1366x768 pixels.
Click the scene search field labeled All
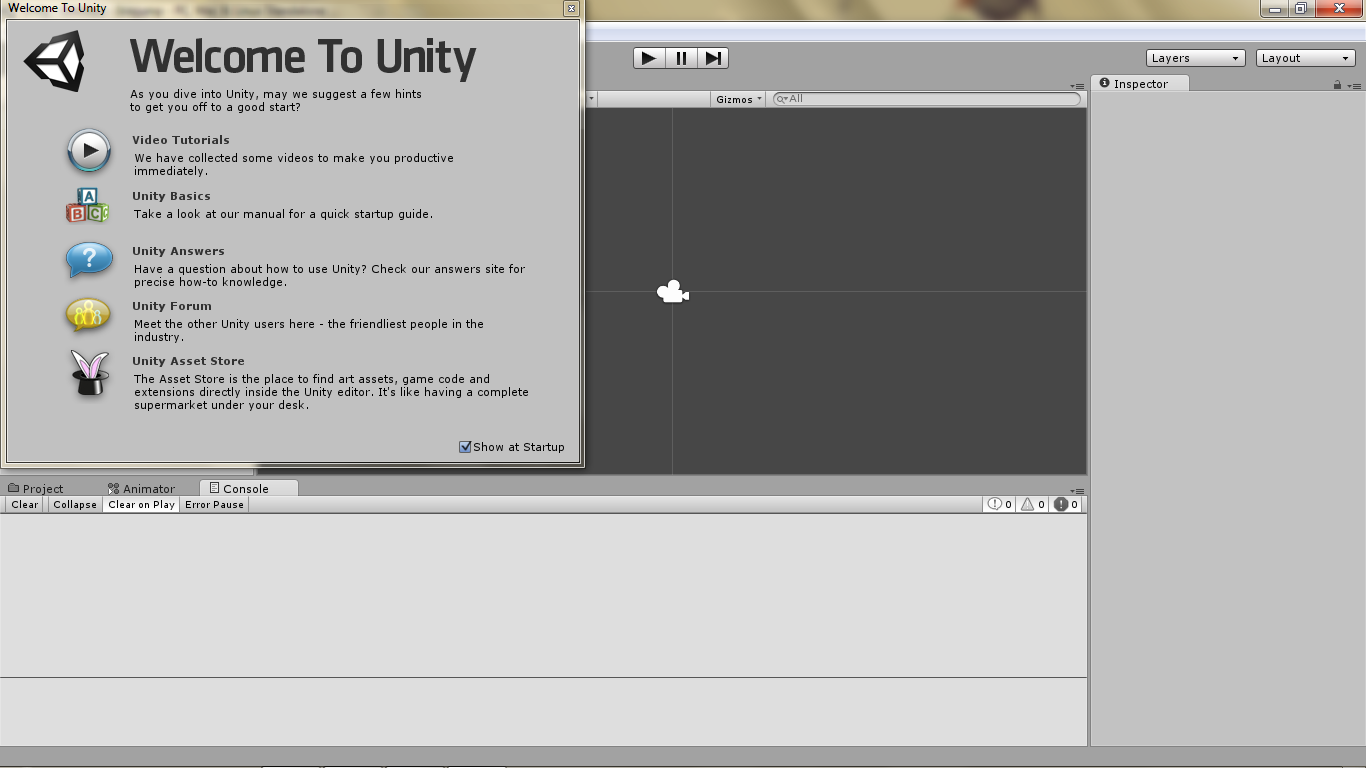pyautogui.click(x=925, y=98)
